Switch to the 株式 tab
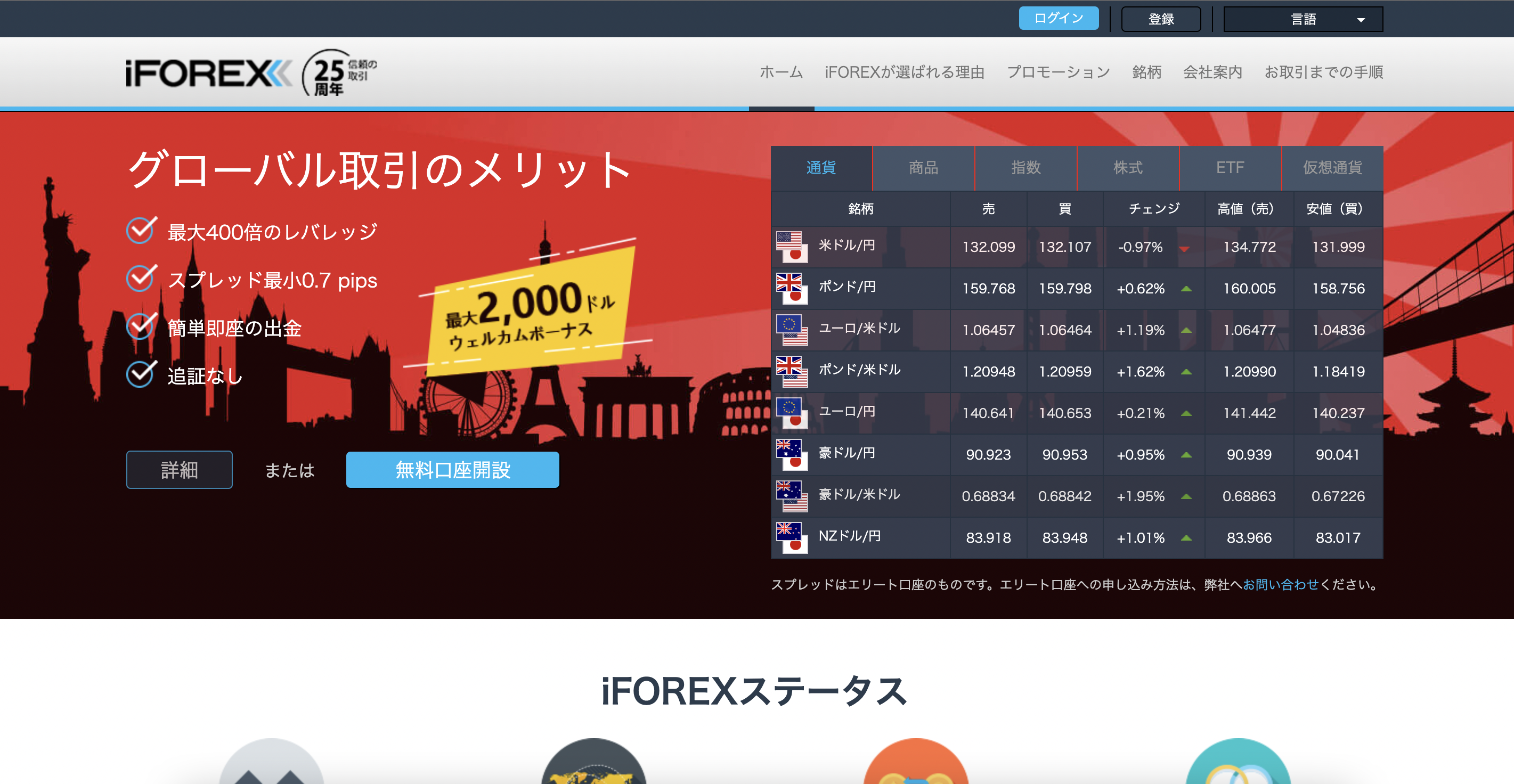The width and height of the screenshot is (1514, 784). click(1128, 168)
